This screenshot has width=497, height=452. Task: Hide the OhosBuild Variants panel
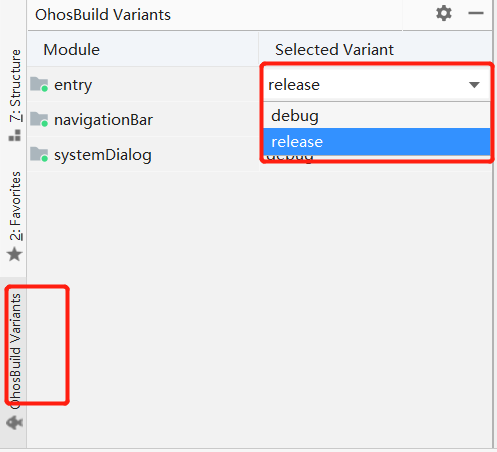coord(476,13)
